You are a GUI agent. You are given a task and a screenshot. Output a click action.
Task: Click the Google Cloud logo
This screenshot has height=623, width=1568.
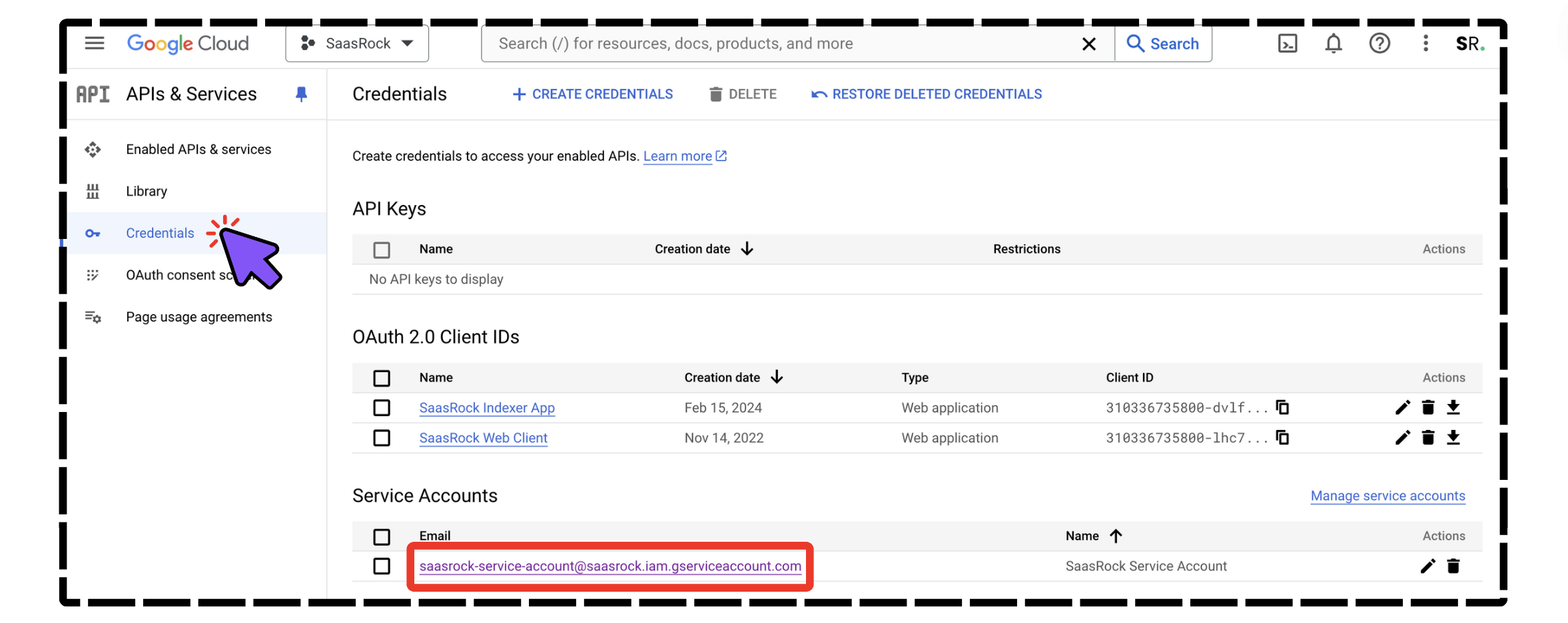tap(188, 44)
